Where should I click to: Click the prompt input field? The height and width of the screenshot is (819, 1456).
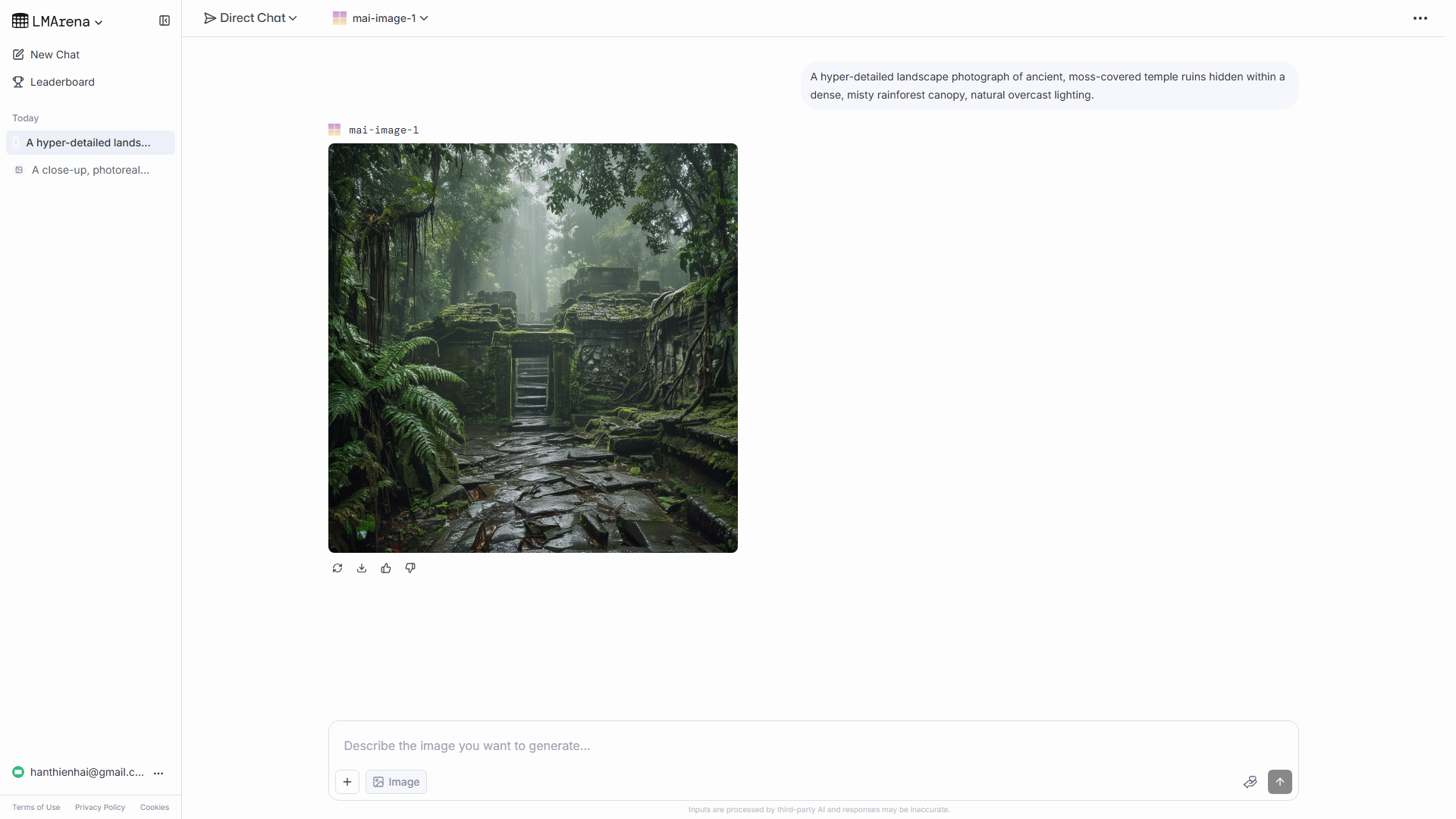pyautogui.click(x=758, y=745)
